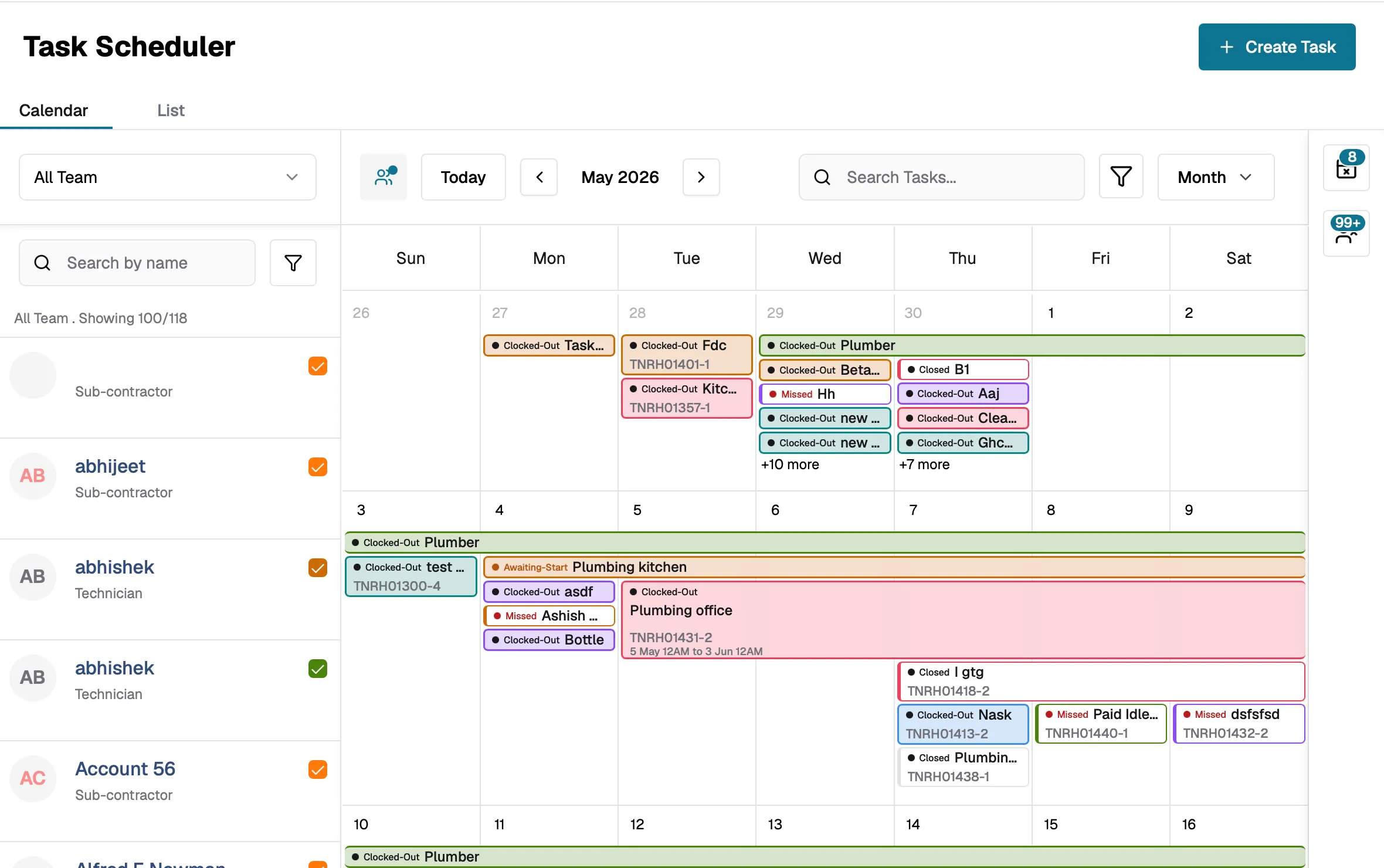1384x868 pixels.
Task: Open Account 56 profile link
Action: pyautogui.click(x=125, y=769)
